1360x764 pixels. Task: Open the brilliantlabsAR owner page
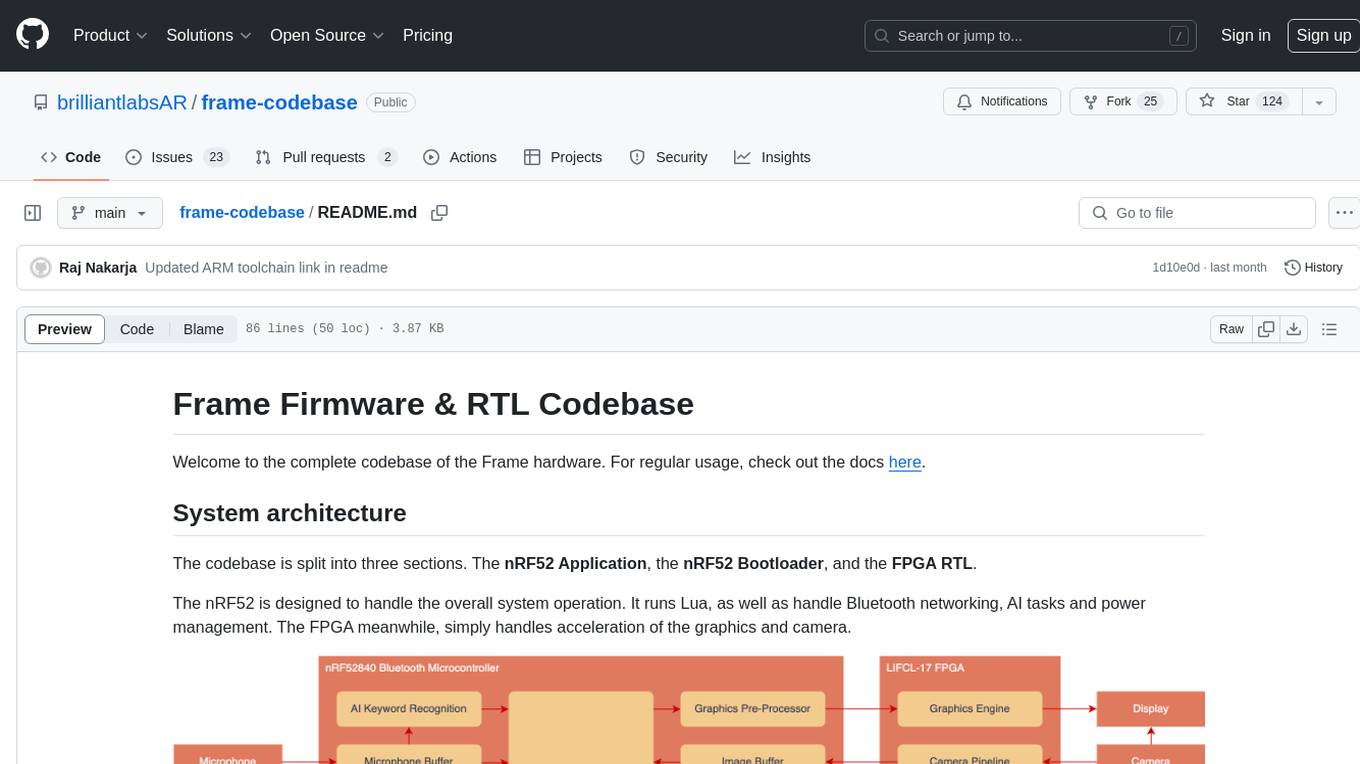[x=122, y=102]
